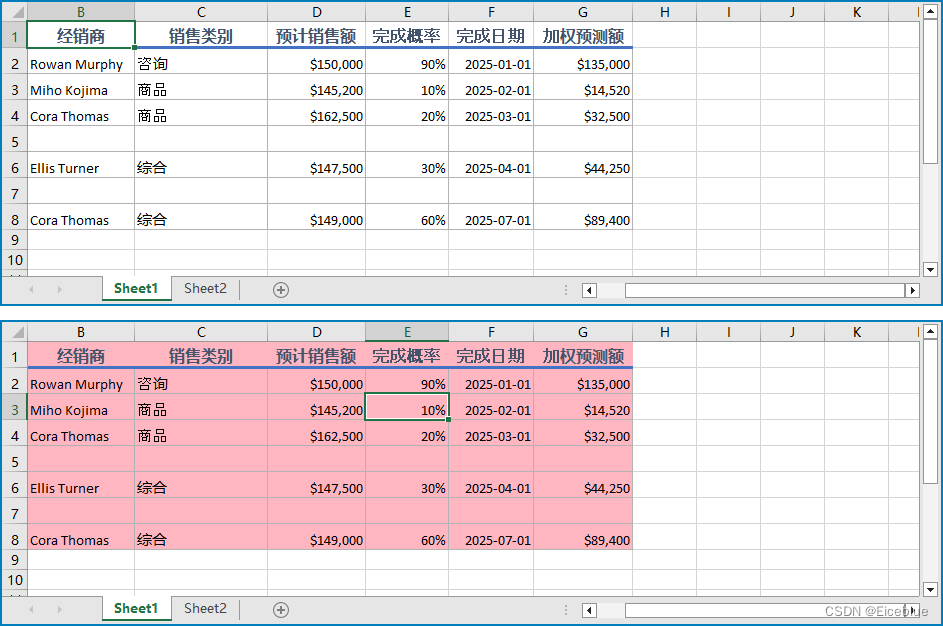Select column G header in top spreadsheet
The image size is (943, 626).
pyautogui.click(x=583, y=12)
